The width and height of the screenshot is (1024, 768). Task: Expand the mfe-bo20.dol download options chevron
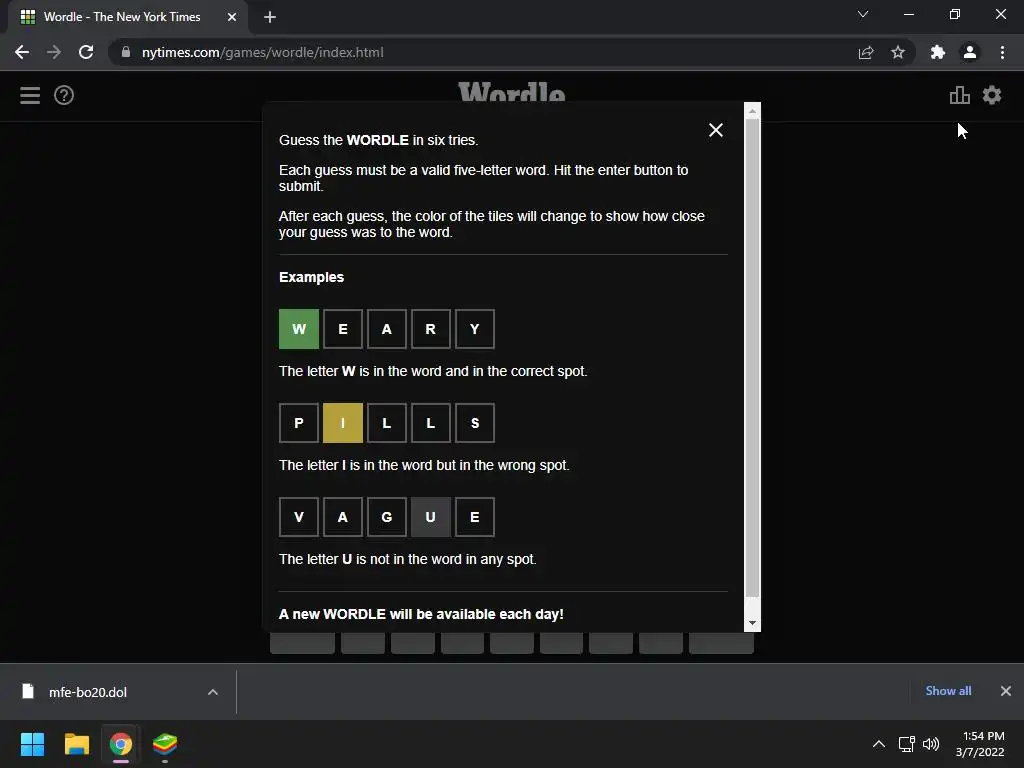tap(213, 692)
